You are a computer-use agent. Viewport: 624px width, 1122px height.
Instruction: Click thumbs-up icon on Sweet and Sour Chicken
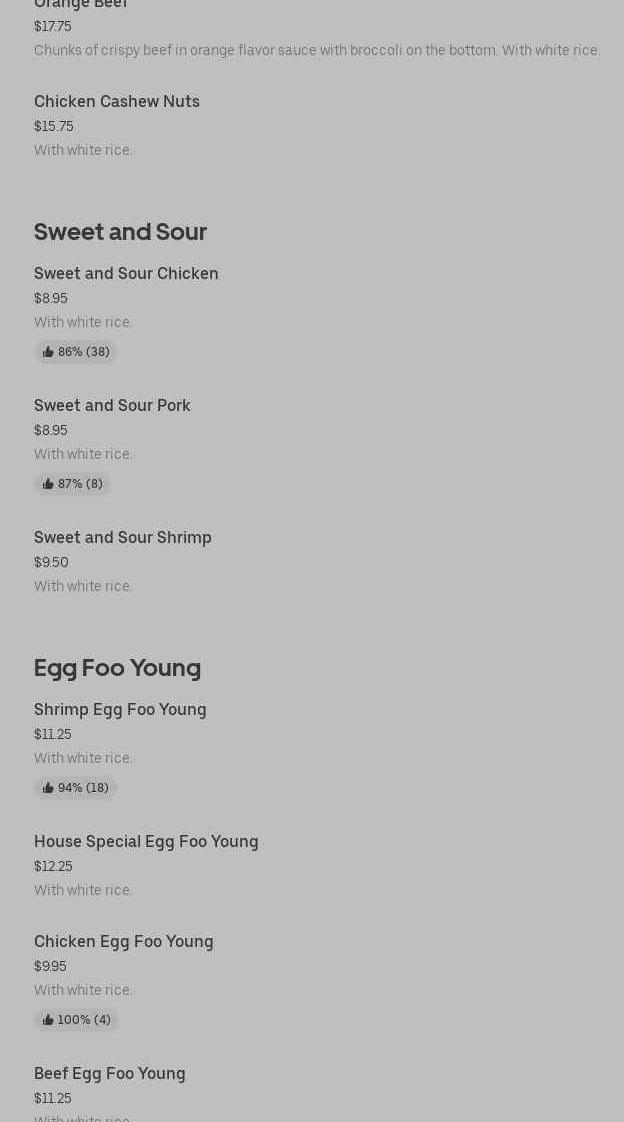pos(48,352)
